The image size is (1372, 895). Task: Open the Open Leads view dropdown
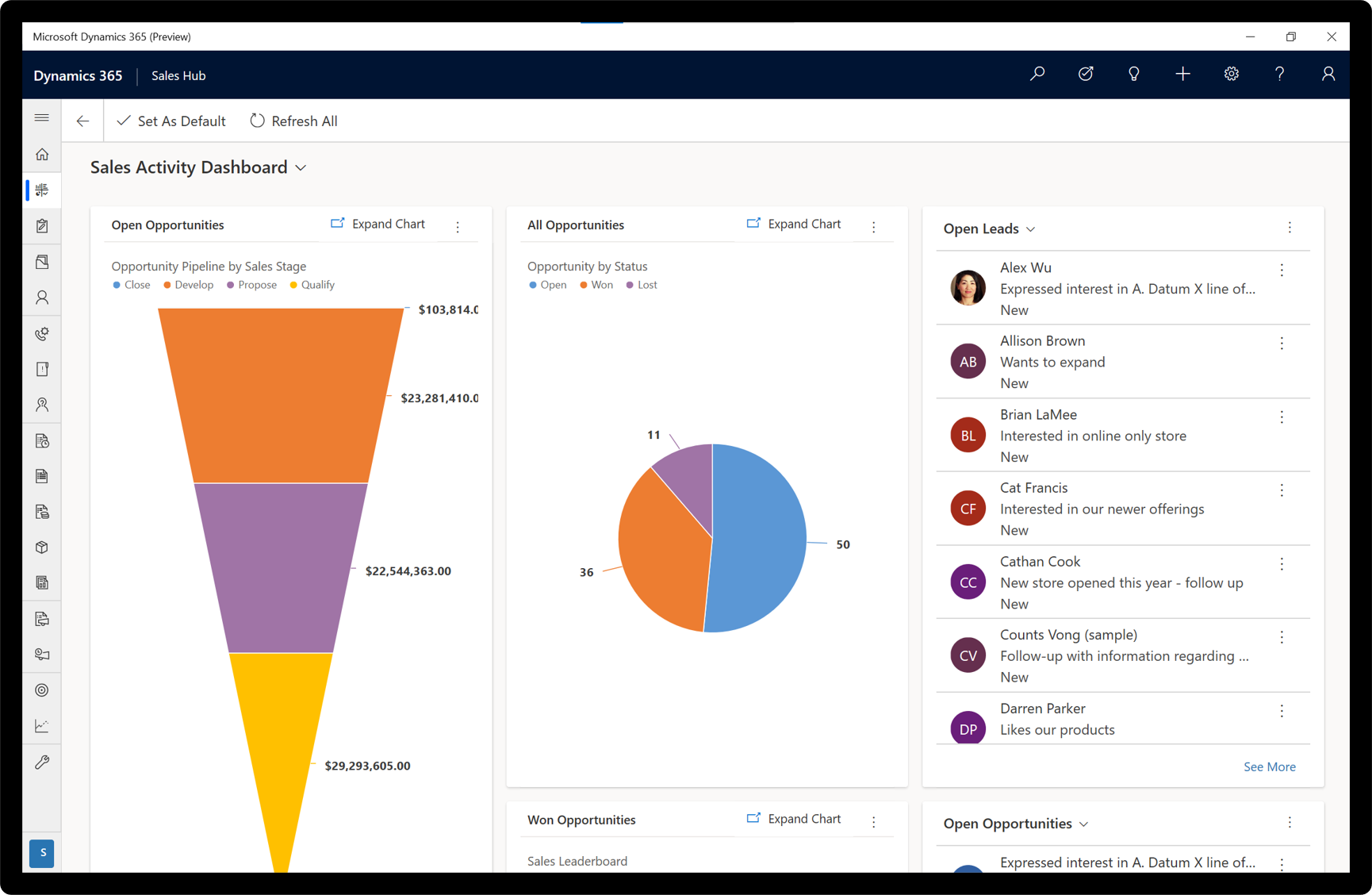point(1030,229)
